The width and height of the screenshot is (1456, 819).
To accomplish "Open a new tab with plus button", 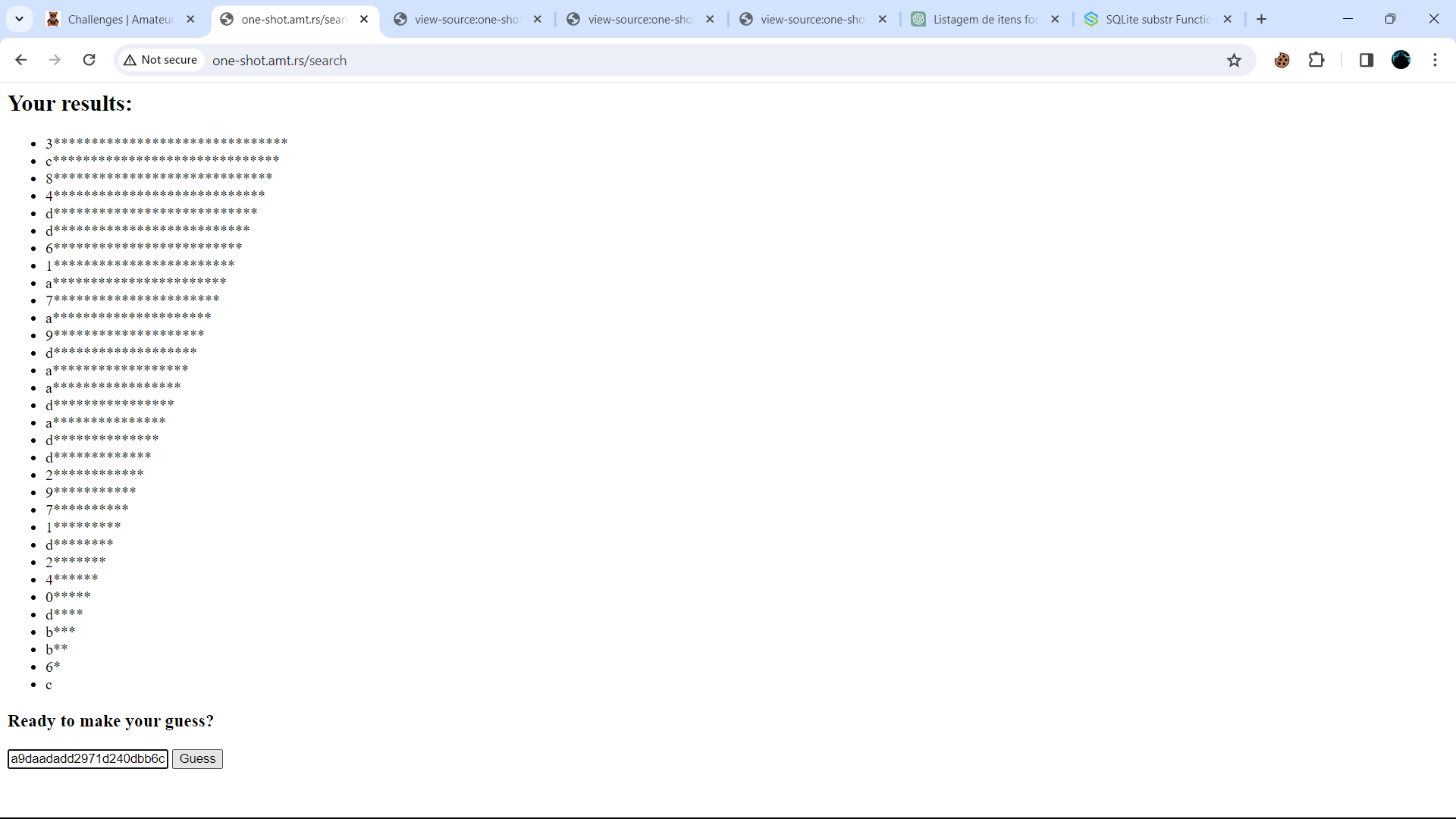I will 1261,20.
